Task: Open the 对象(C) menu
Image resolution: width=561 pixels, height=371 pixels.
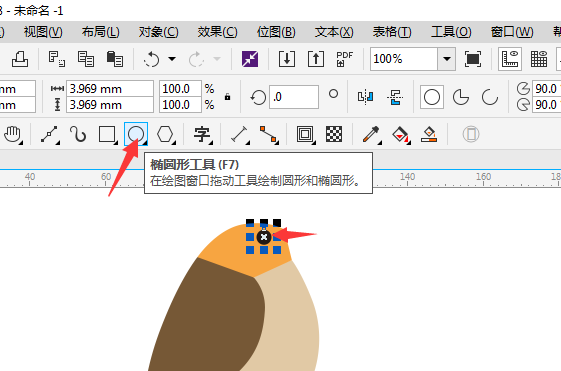Action: pos(158,32)
